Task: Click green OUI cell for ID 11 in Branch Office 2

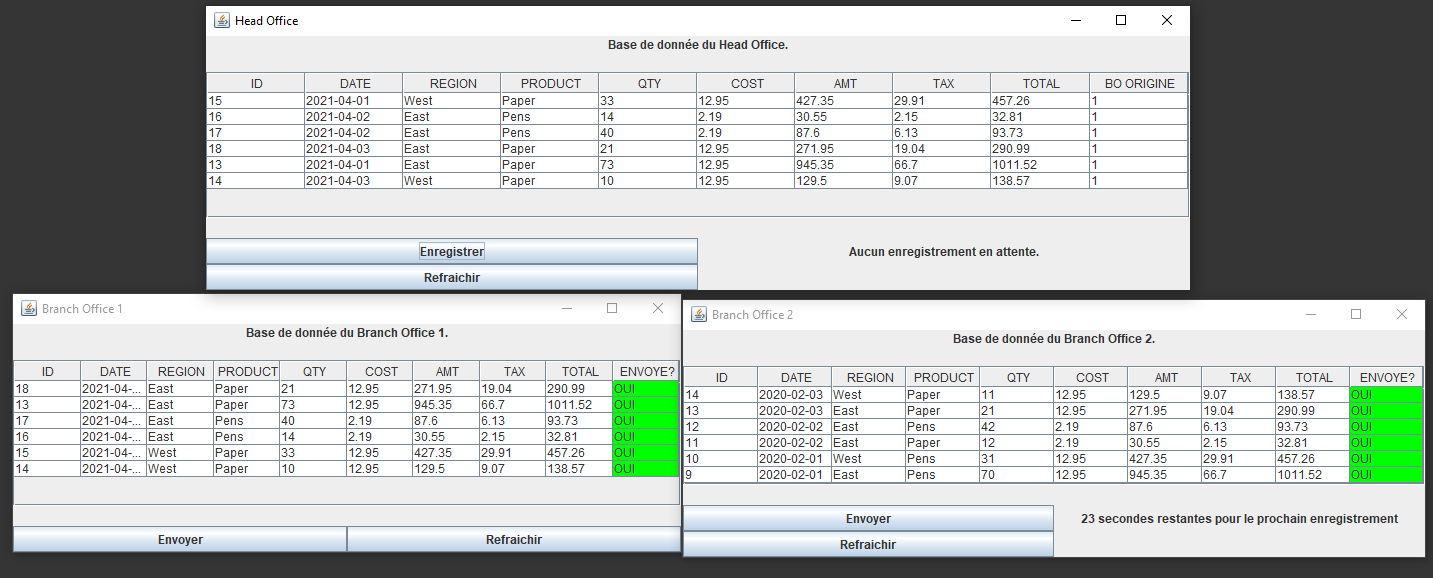Action: [x=1386, y=443]
